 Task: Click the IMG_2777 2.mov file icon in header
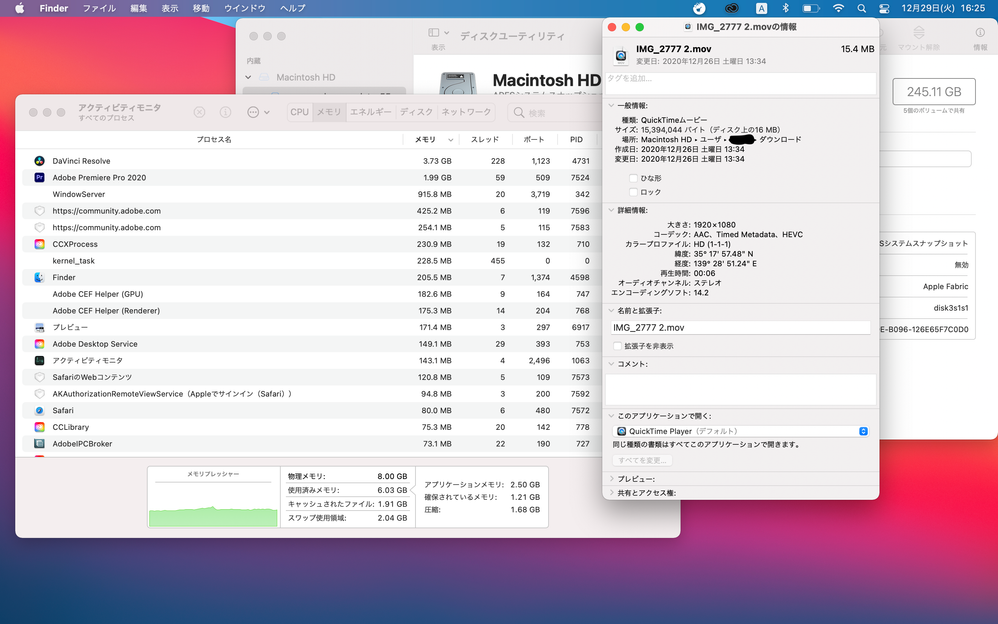(x=621, y=56)
